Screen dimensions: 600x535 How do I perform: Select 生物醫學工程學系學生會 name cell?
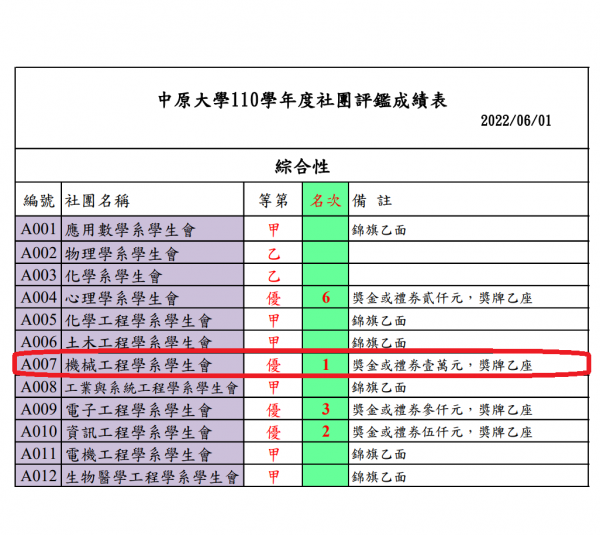click(153, 476)
